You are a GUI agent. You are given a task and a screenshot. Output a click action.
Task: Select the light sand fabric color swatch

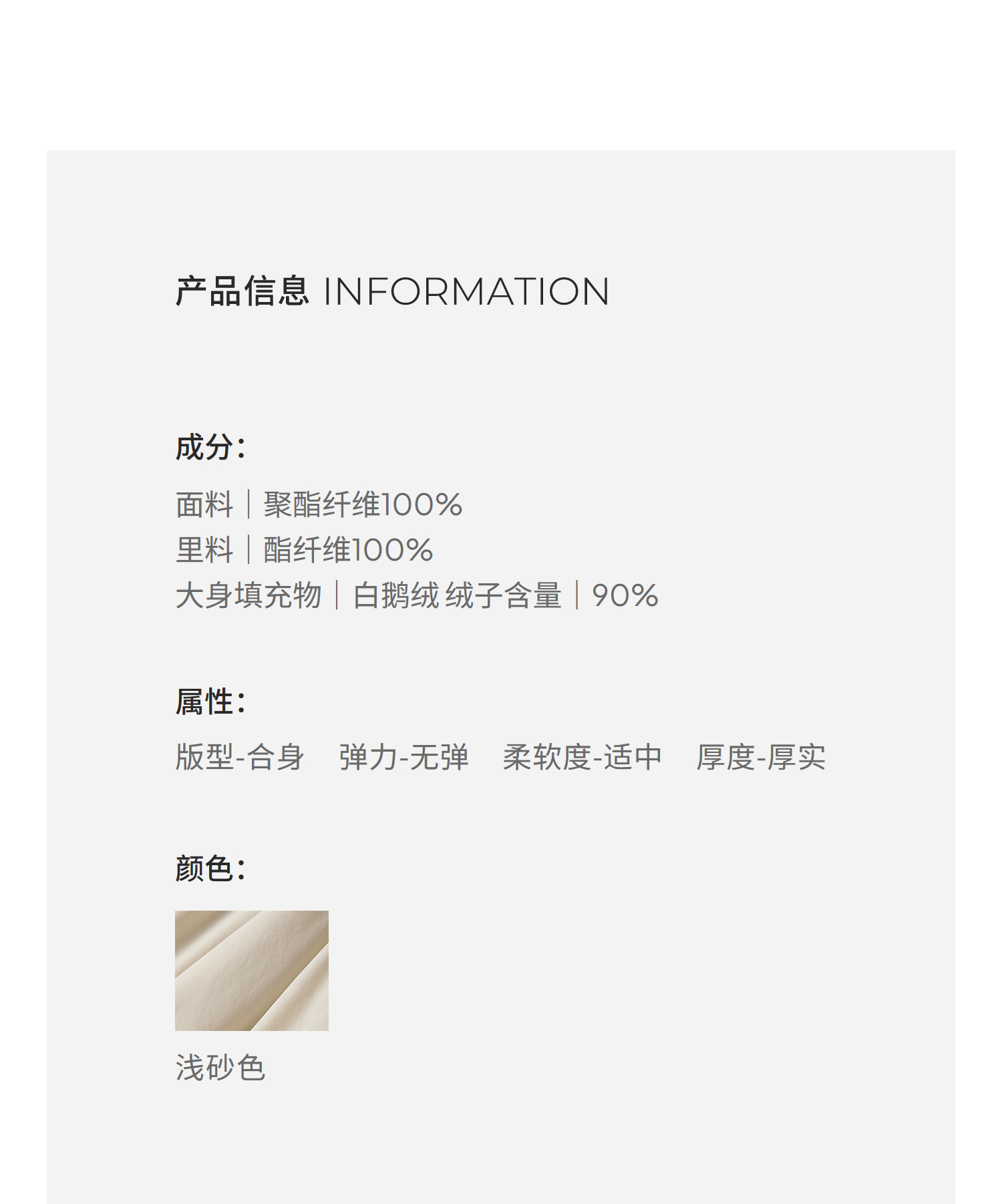point(251,970)
